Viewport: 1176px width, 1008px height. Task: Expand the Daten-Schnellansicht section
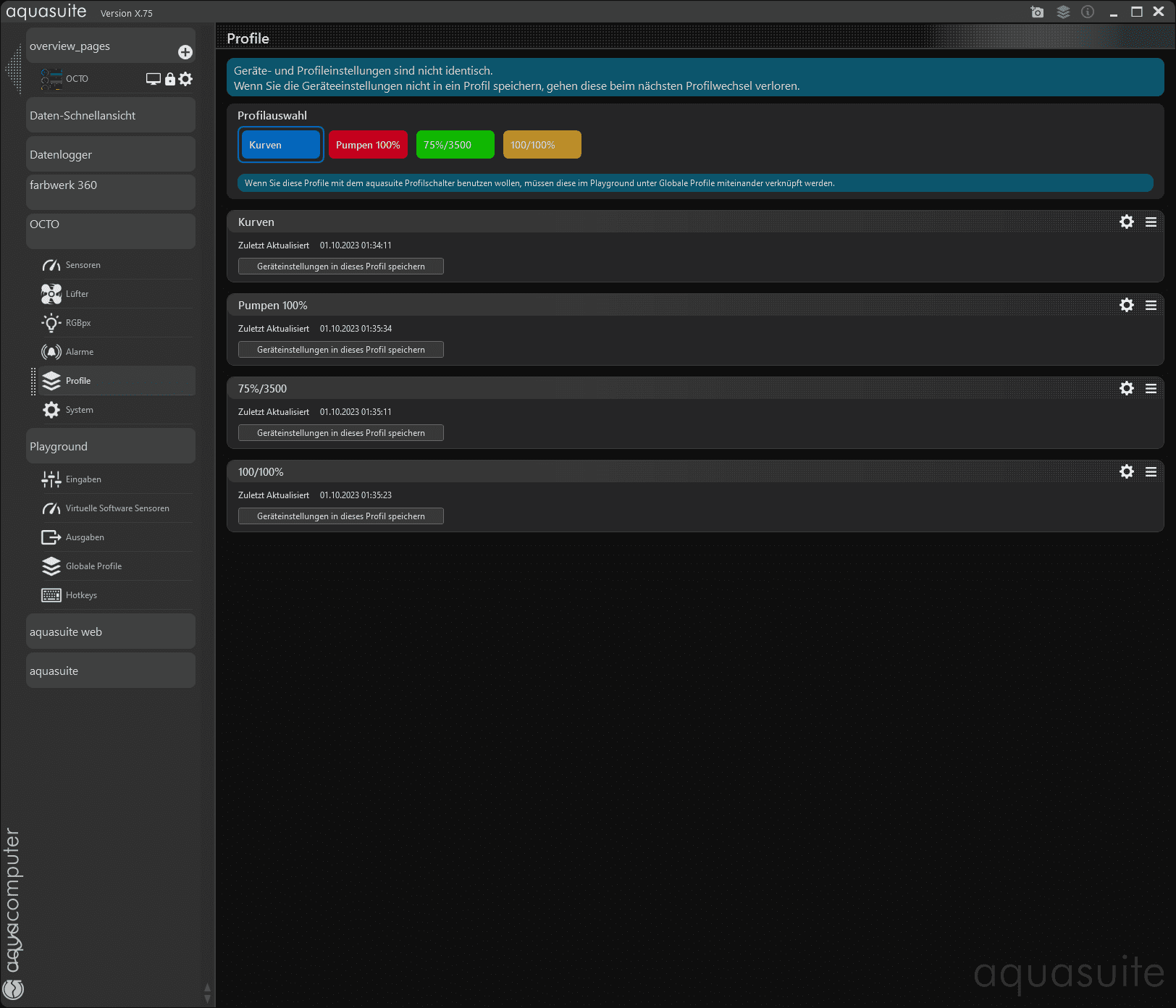(x=111, y=115)
